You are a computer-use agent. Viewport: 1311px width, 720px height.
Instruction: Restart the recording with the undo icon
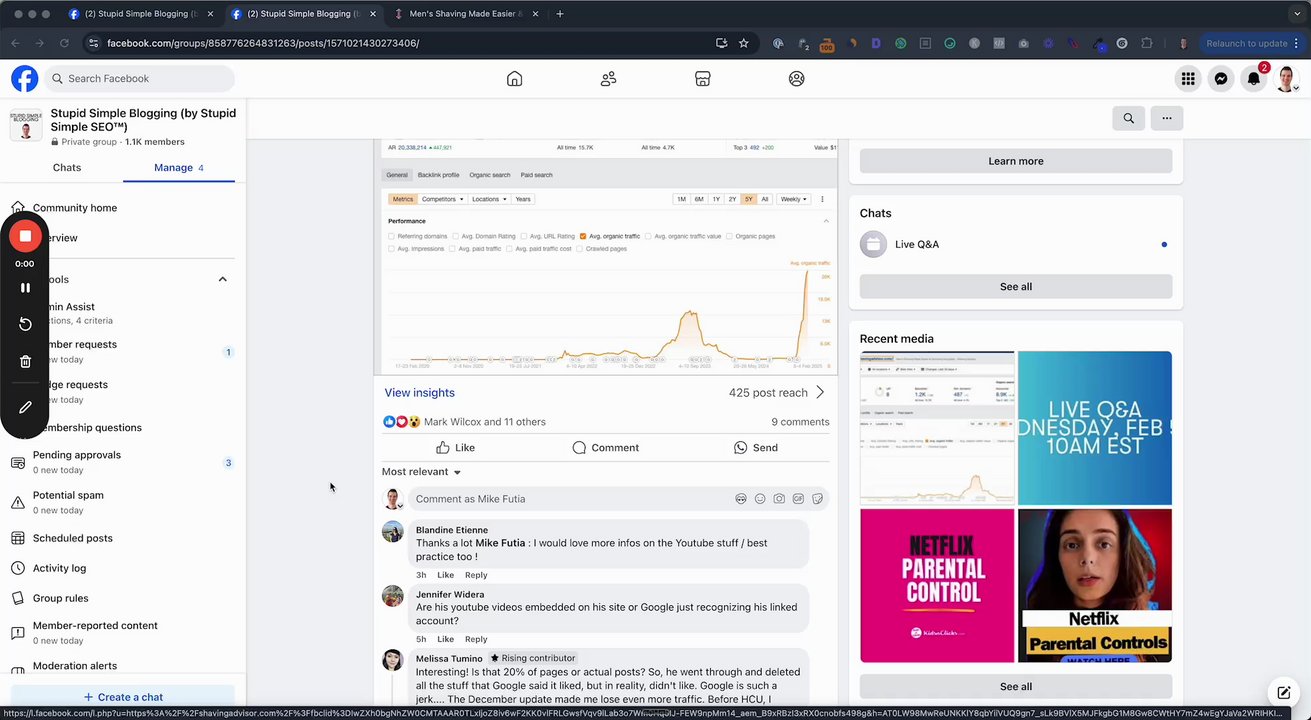(x=25, y=324)
